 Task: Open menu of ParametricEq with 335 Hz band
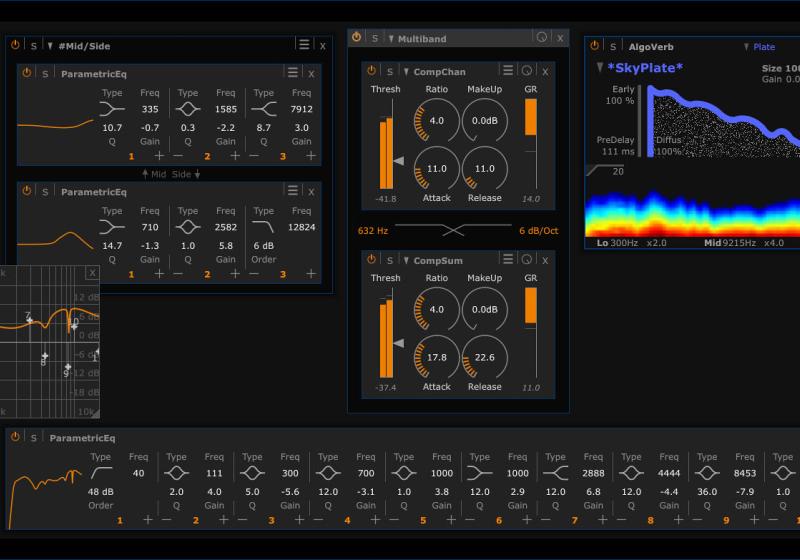click(x=293, y=72)
